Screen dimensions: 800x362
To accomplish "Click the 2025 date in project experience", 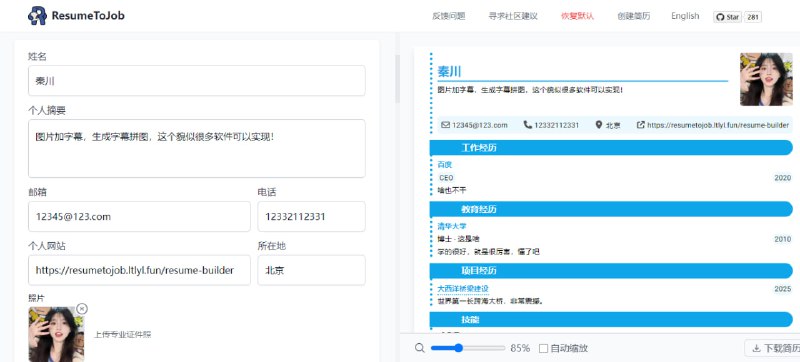I will [783, 289].
